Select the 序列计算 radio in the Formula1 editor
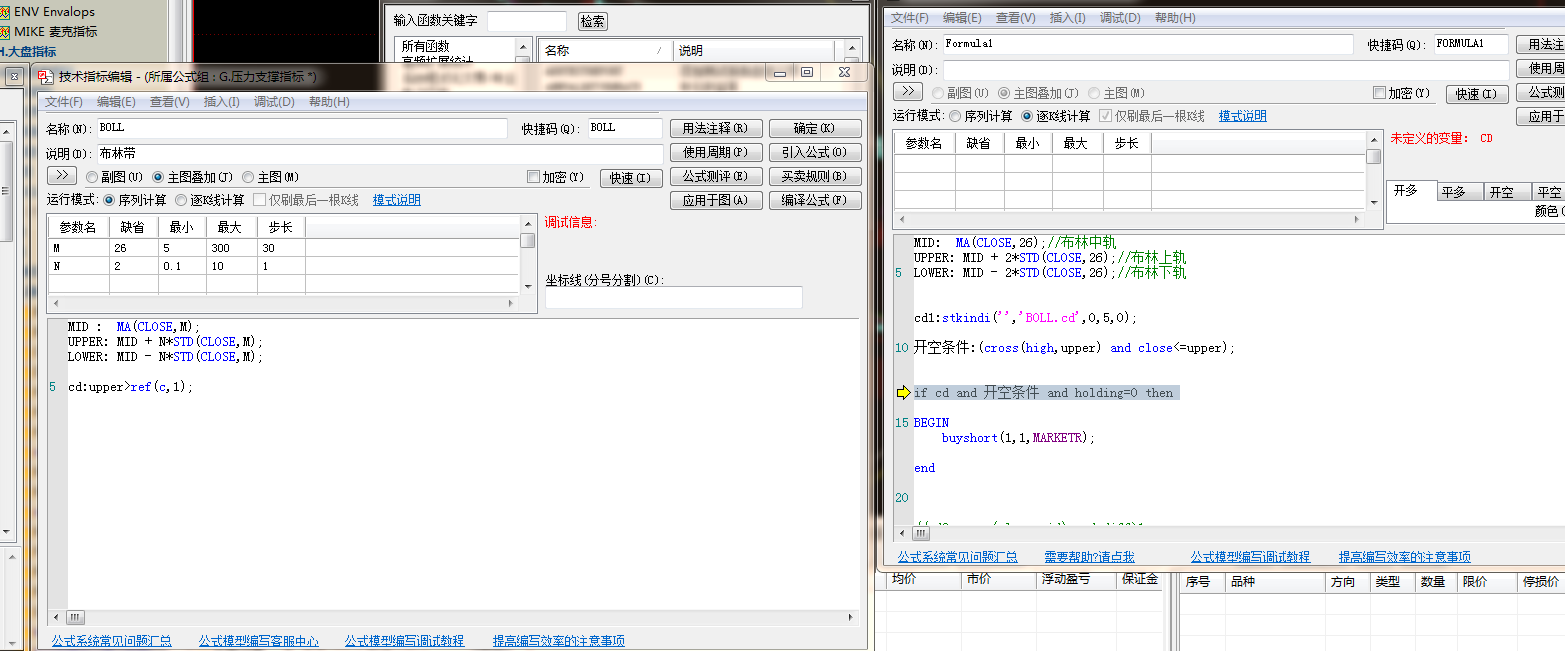This screenshot has height=651, width=1565. point(956,116)
